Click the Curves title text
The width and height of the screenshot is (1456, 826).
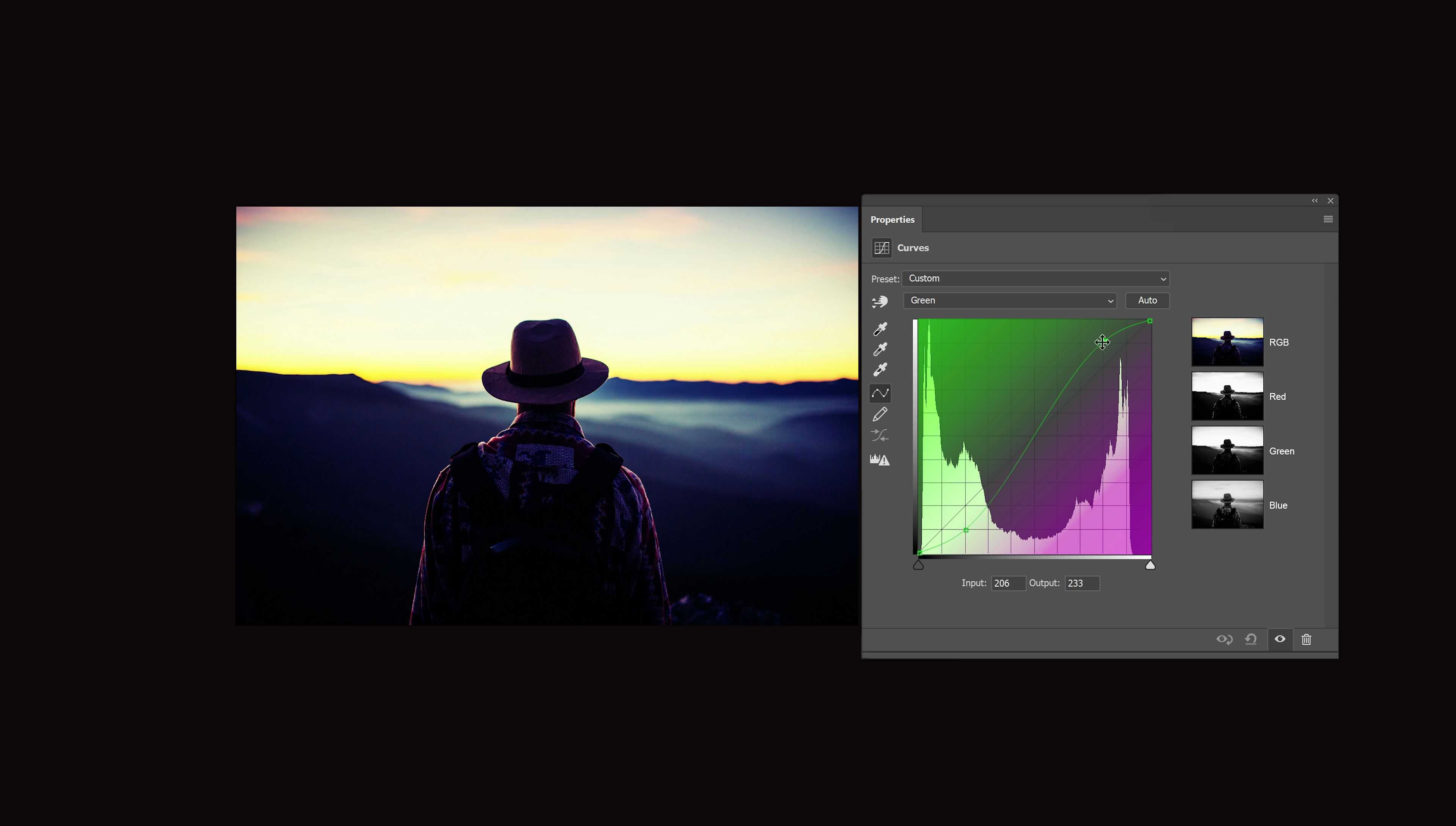[x=913, y=248]
